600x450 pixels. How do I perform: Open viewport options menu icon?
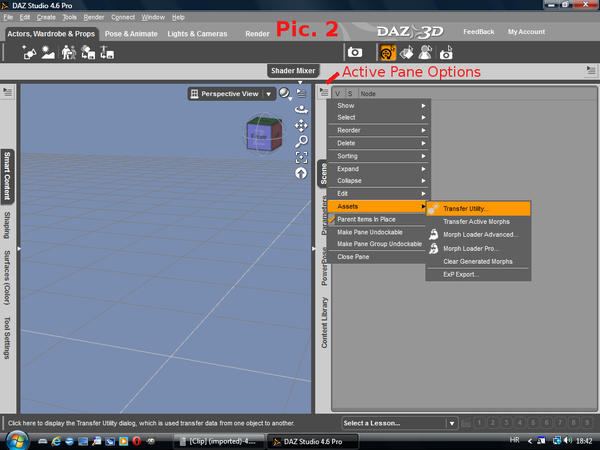[x=302, y=93]
